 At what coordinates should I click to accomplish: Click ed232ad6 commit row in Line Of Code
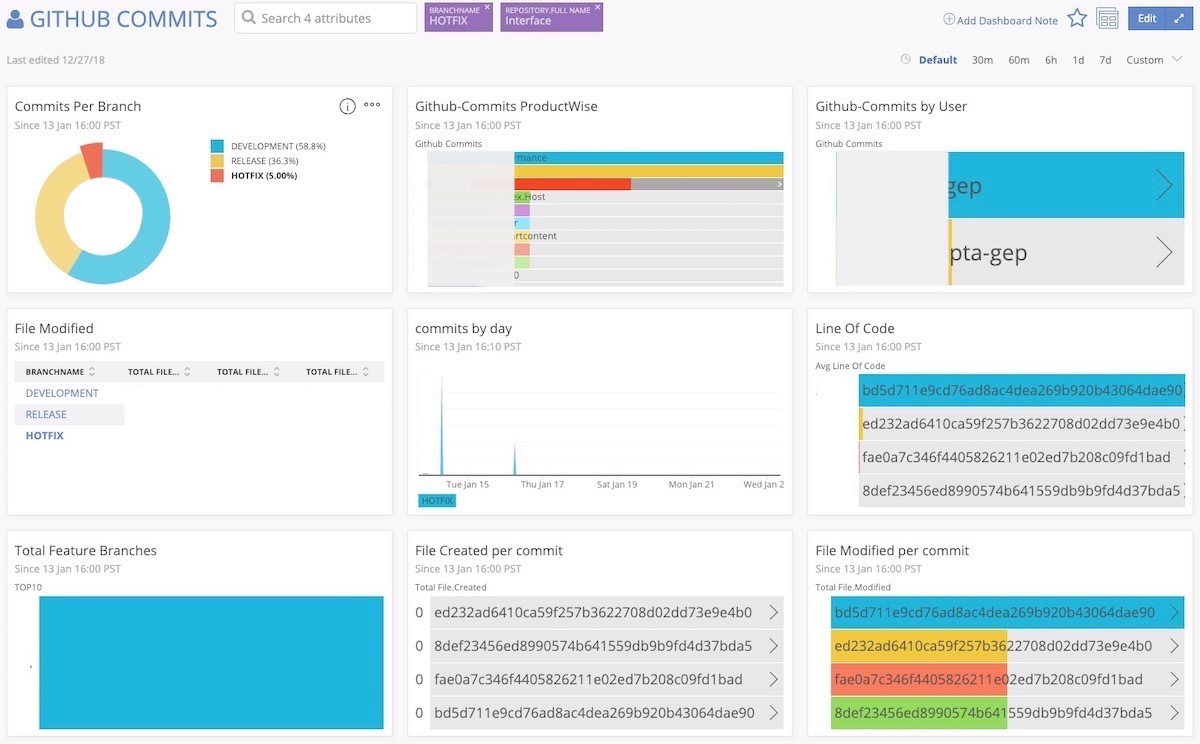(1022, 424)
